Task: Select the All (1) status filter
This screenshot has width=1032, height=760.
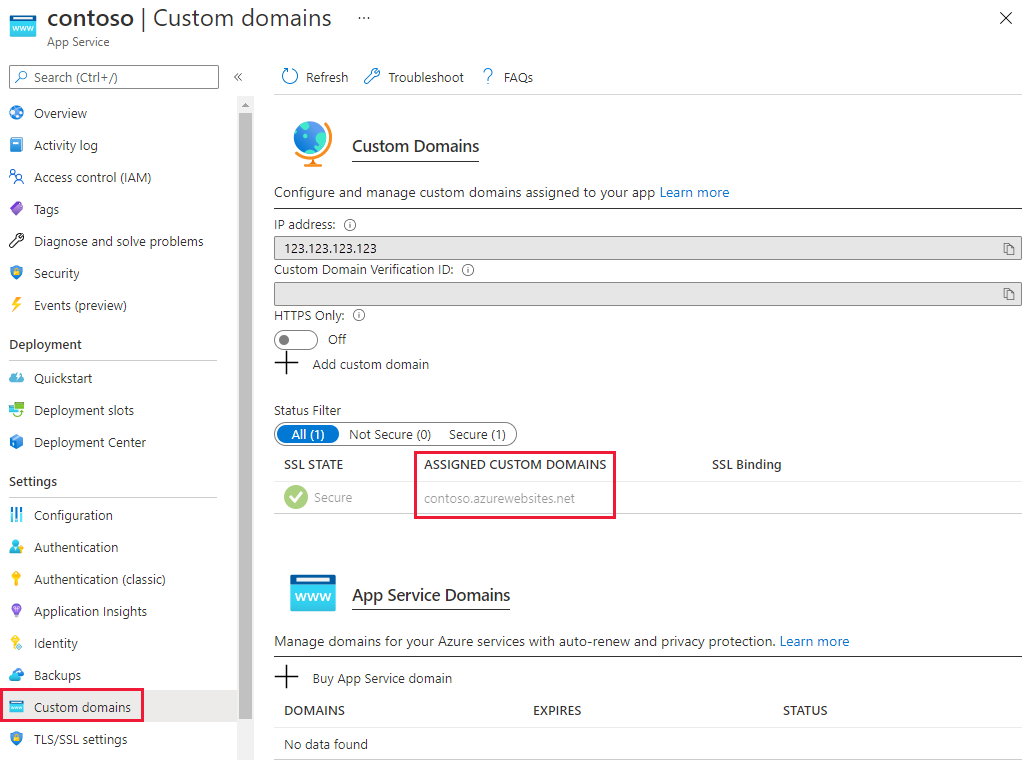Action: (308, 434)
